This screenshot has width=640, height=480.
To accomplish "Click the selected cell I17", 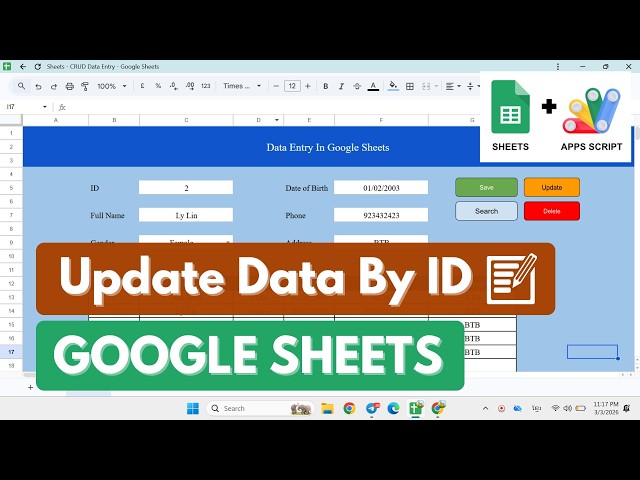I will pos(592,352).
